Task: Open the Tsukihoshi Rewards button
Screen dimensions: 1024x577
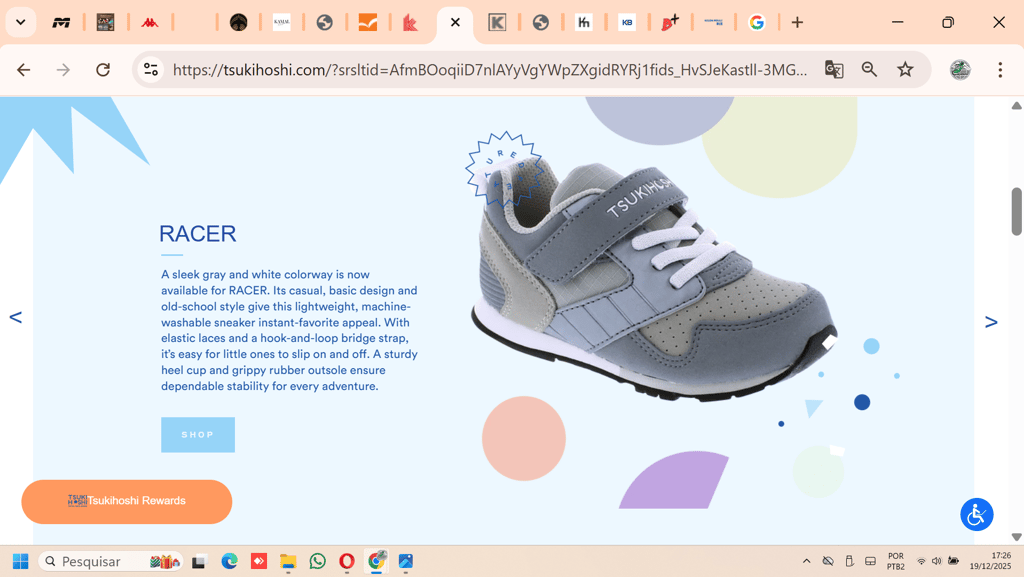Action: click(x=127, y=501)
